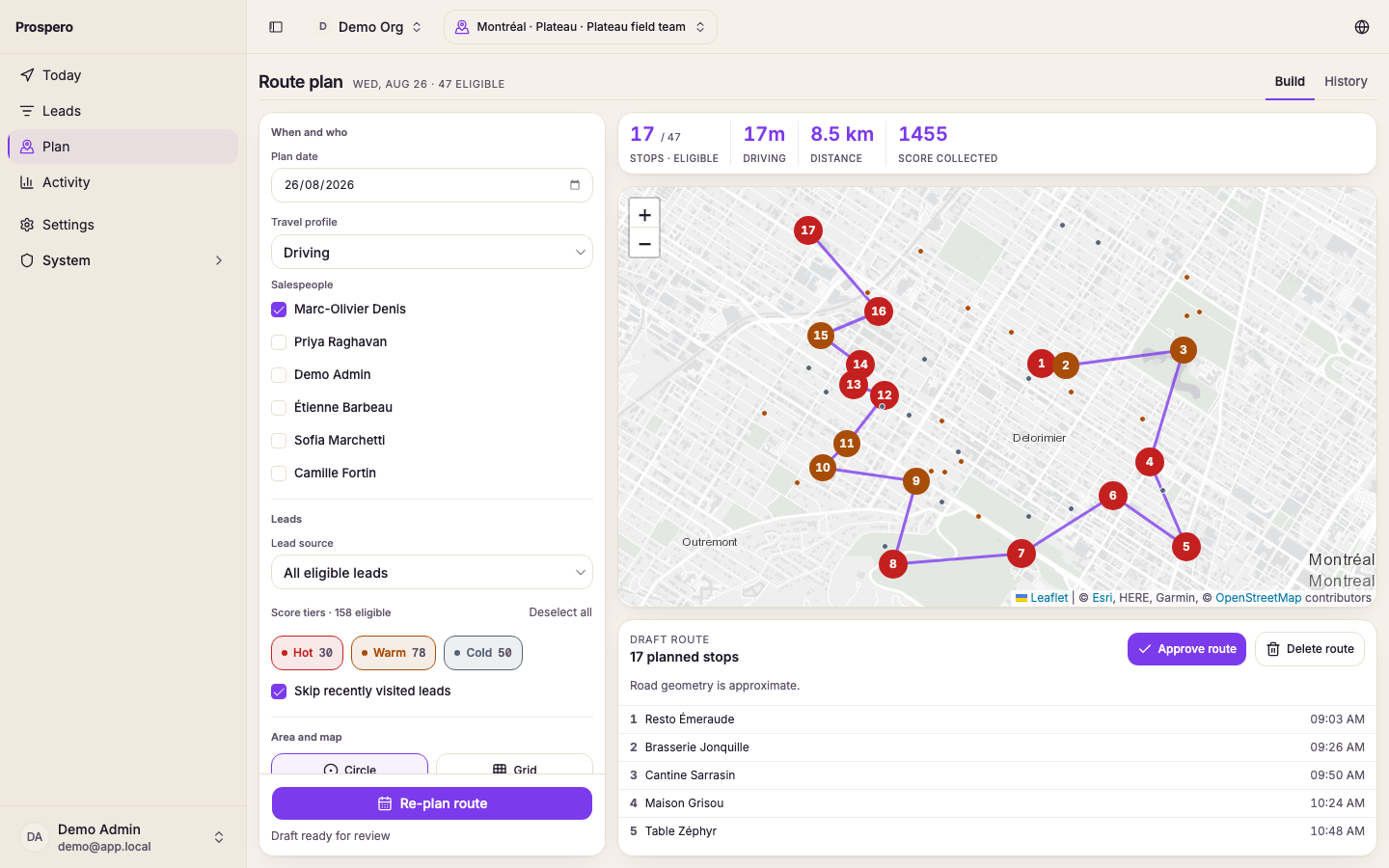Select map stop marker 8
This screenshot has width=1389, height=868.
tap(893, 564)
